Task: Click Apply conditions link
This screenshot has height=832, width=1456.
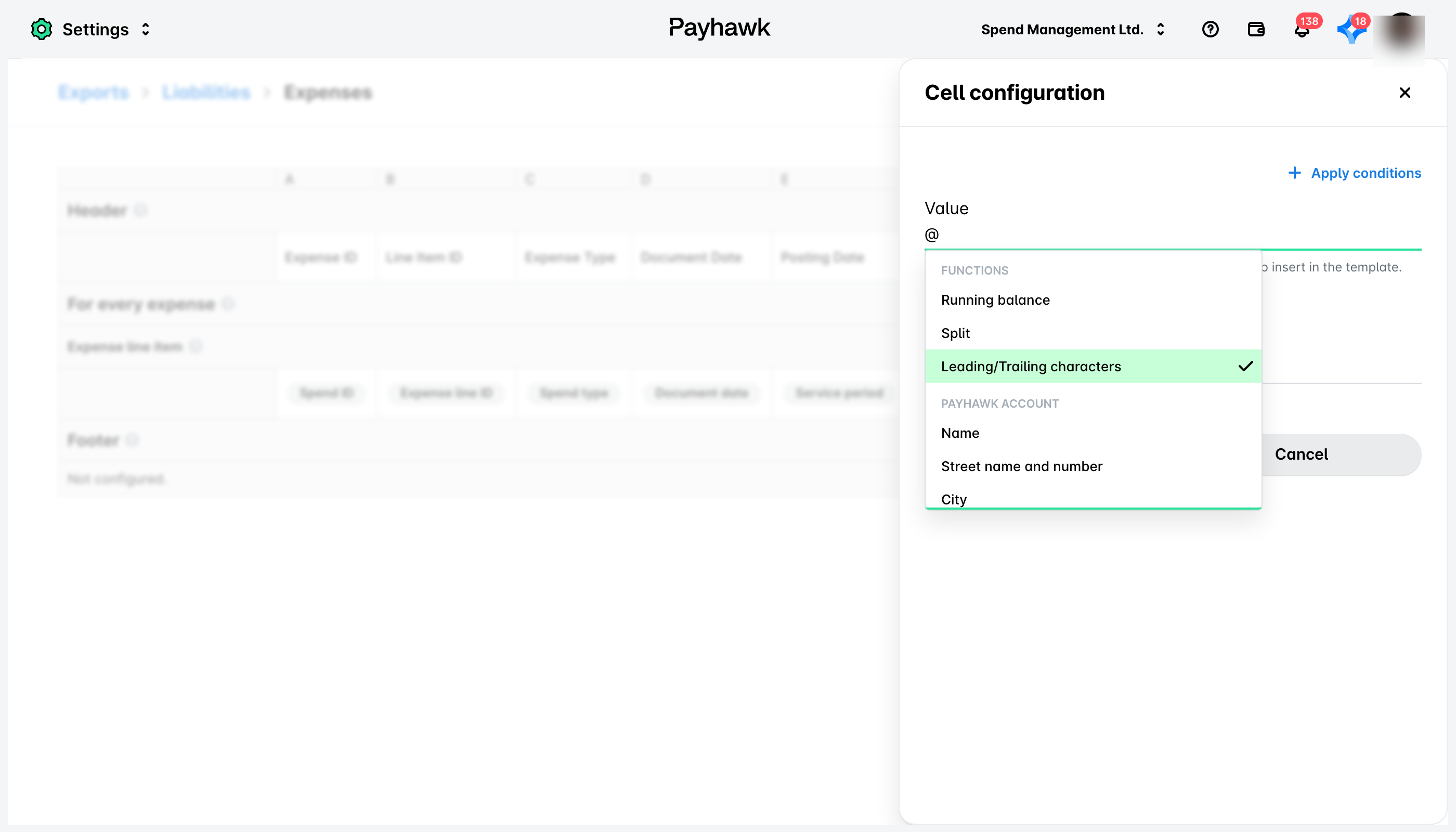Action: click(x=1366, y=173)
